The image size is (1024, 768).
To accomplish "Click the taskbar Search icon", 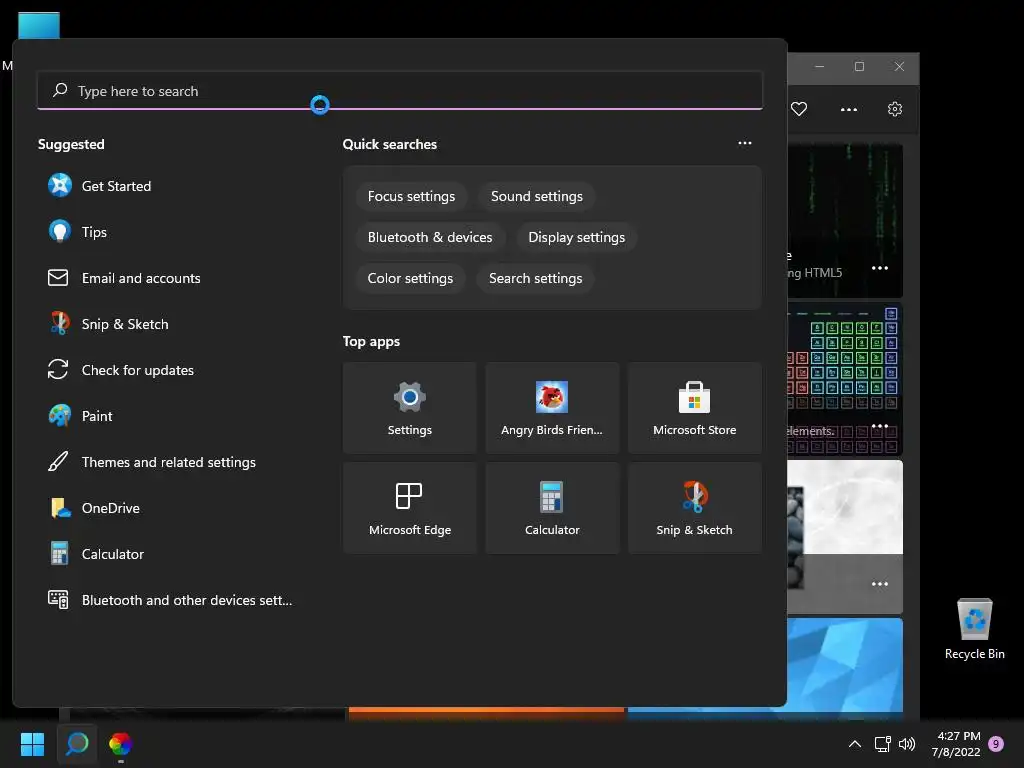I will [x=77, y=744].
